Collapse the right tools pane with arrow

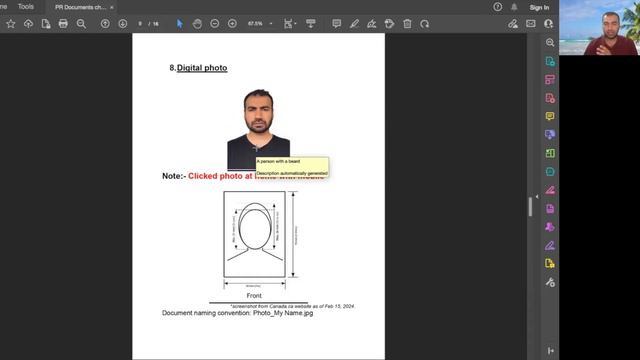[537, 197]
